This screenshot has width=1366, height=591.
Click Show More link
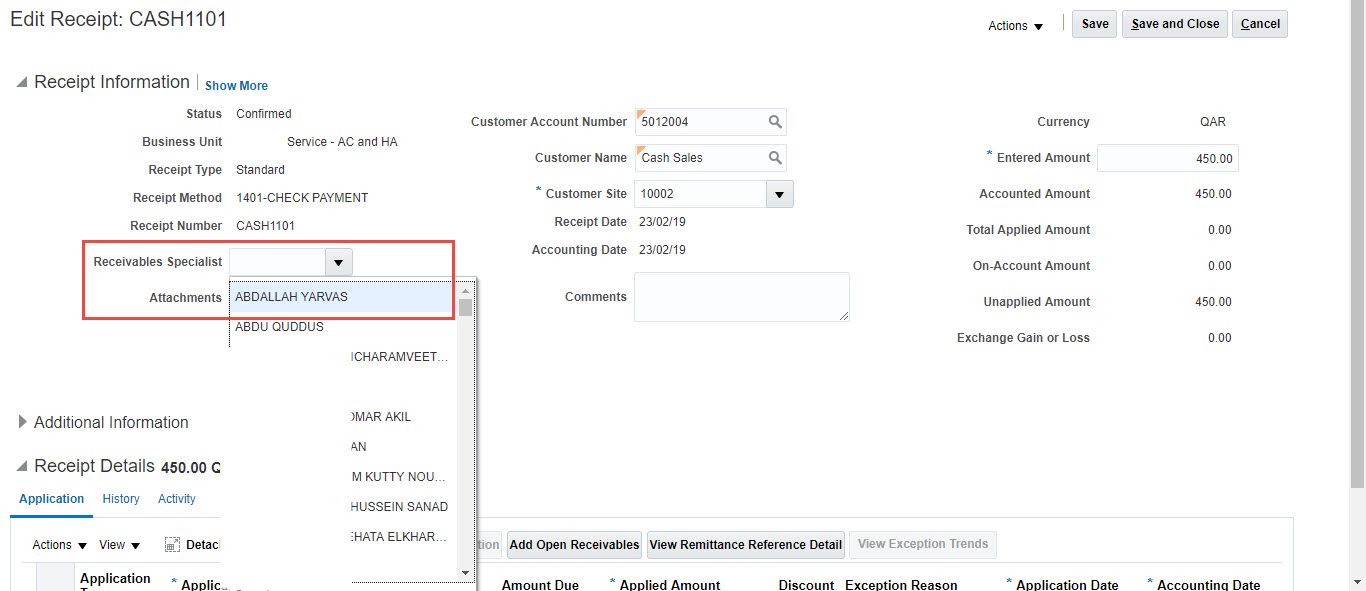(x=236, y=86)
